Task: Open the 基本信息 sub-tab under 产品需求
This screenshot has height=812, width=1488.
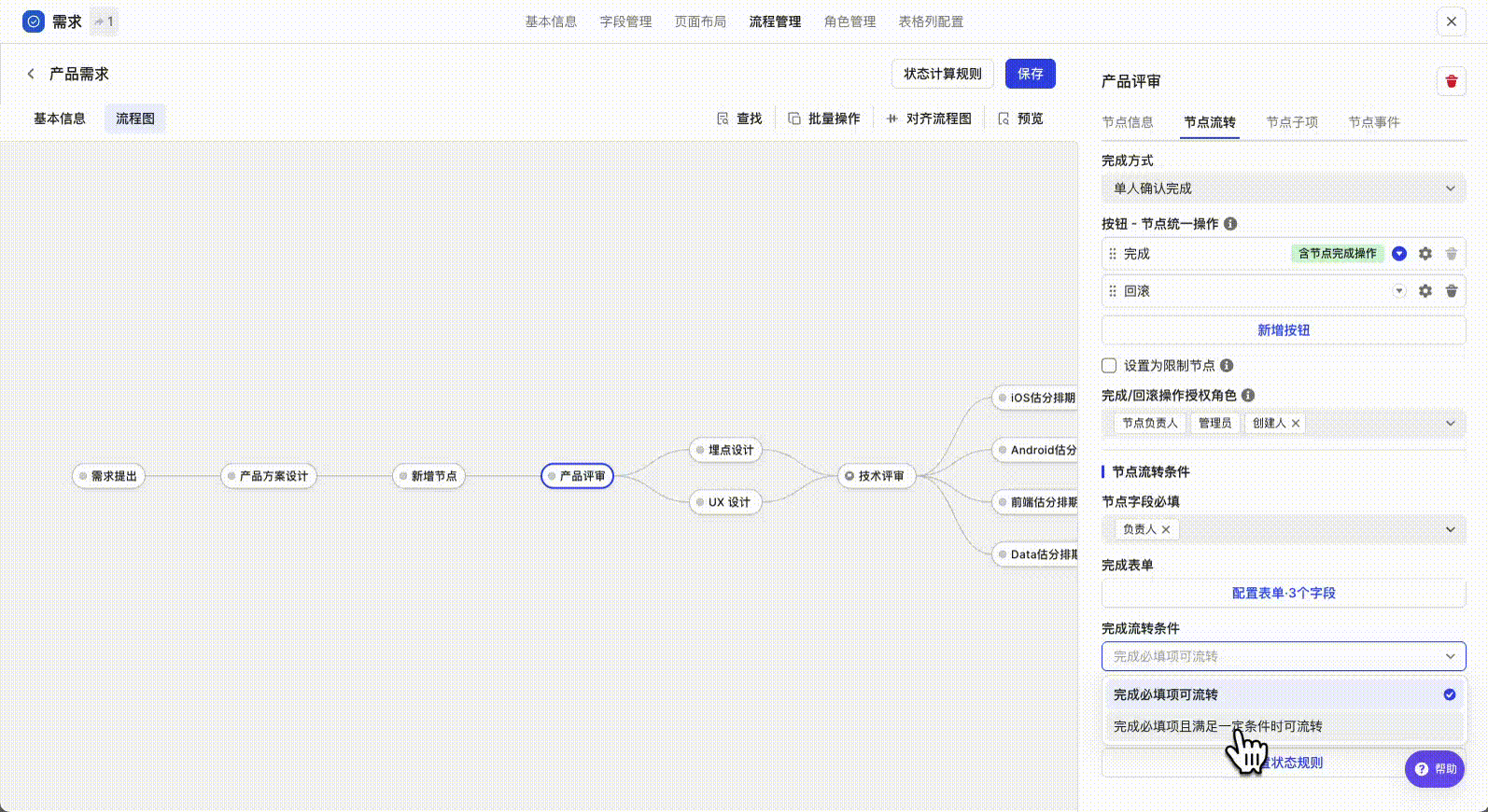Action: click(x=60, y=119)
